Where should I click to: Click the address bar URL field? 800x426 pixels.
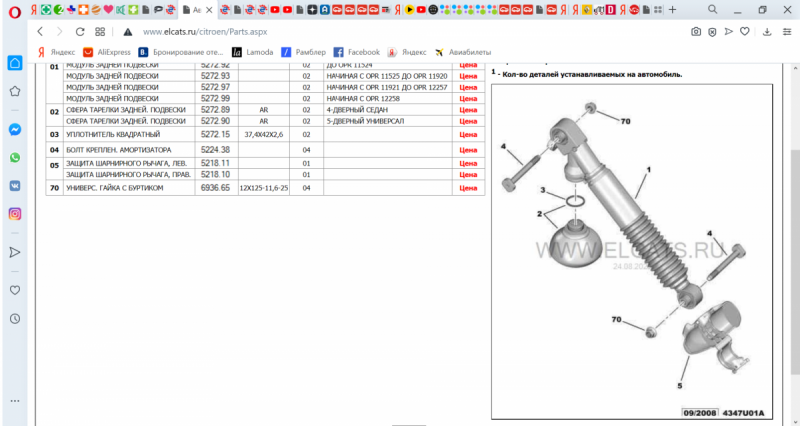pyautogui.click(x=300, y=31)
